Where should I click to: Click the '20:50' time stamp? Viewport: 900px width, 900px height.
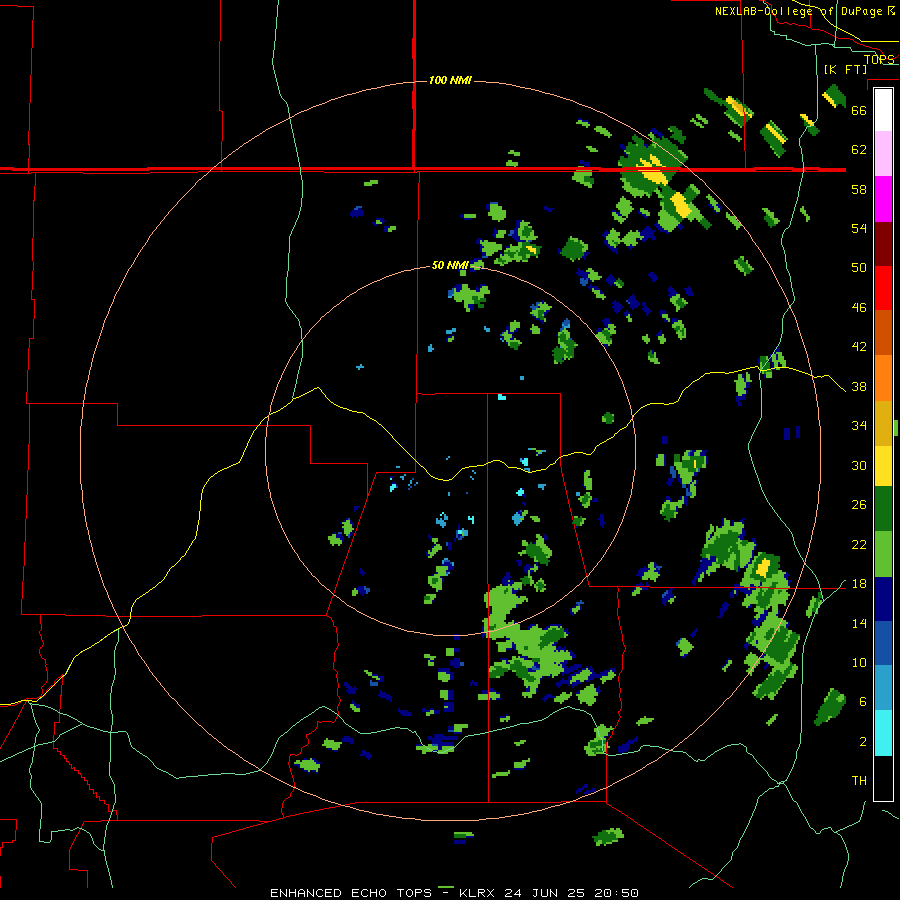[x=616, y=893]
